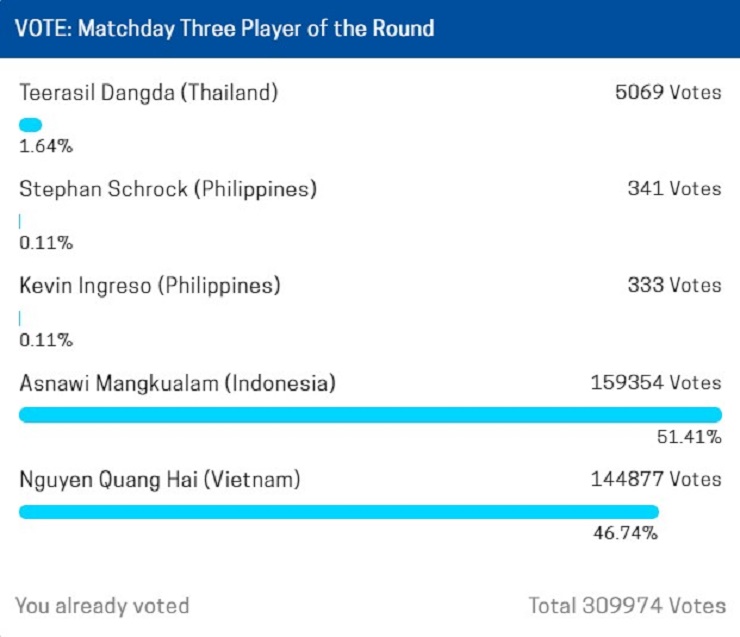The height and width of the screenshot is (637, 740).
Task: Click Kevin Ingreso's tiny vote bar
Action: (20, 318)
